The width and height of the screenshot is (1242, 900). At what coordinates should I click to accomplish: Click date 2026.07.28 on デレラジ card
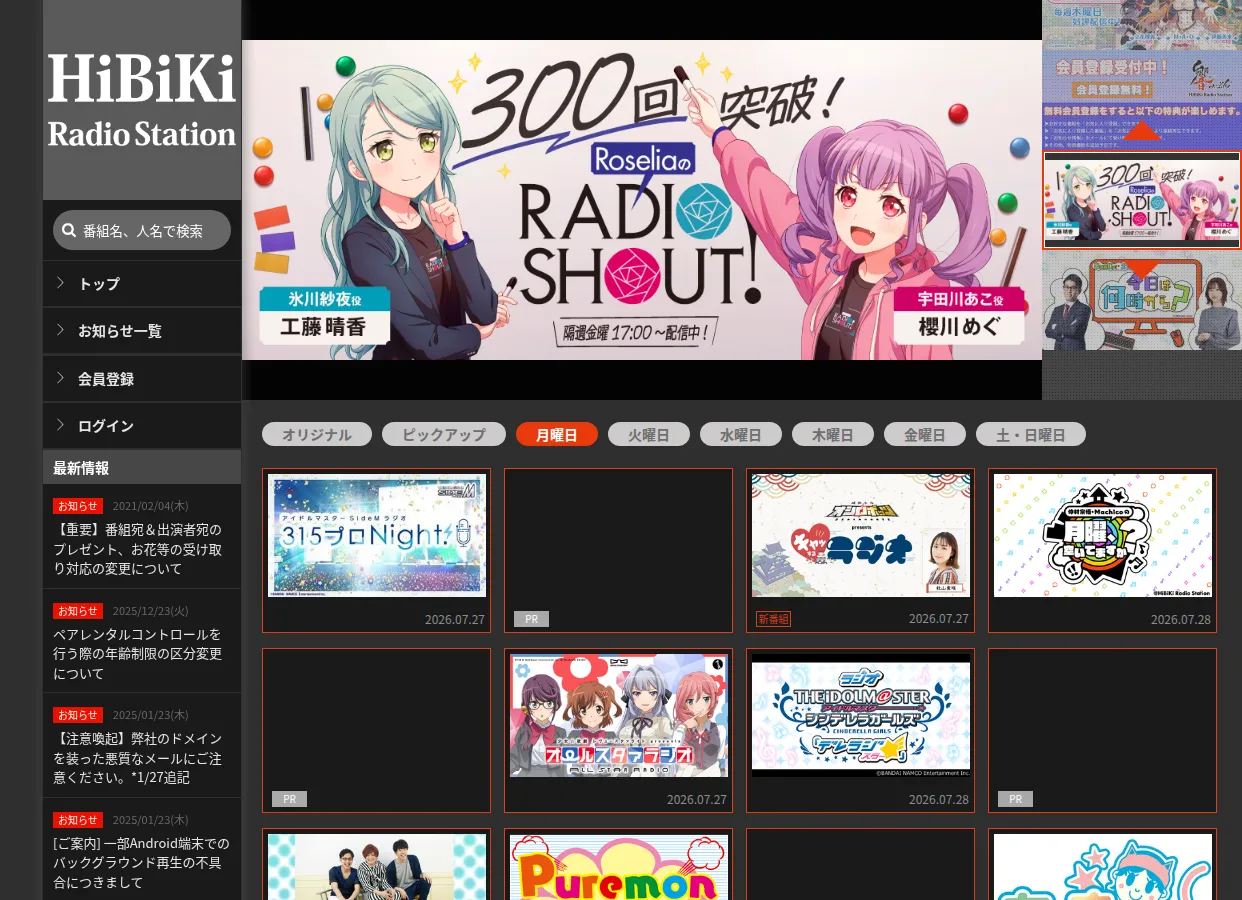tap(939, 800)
